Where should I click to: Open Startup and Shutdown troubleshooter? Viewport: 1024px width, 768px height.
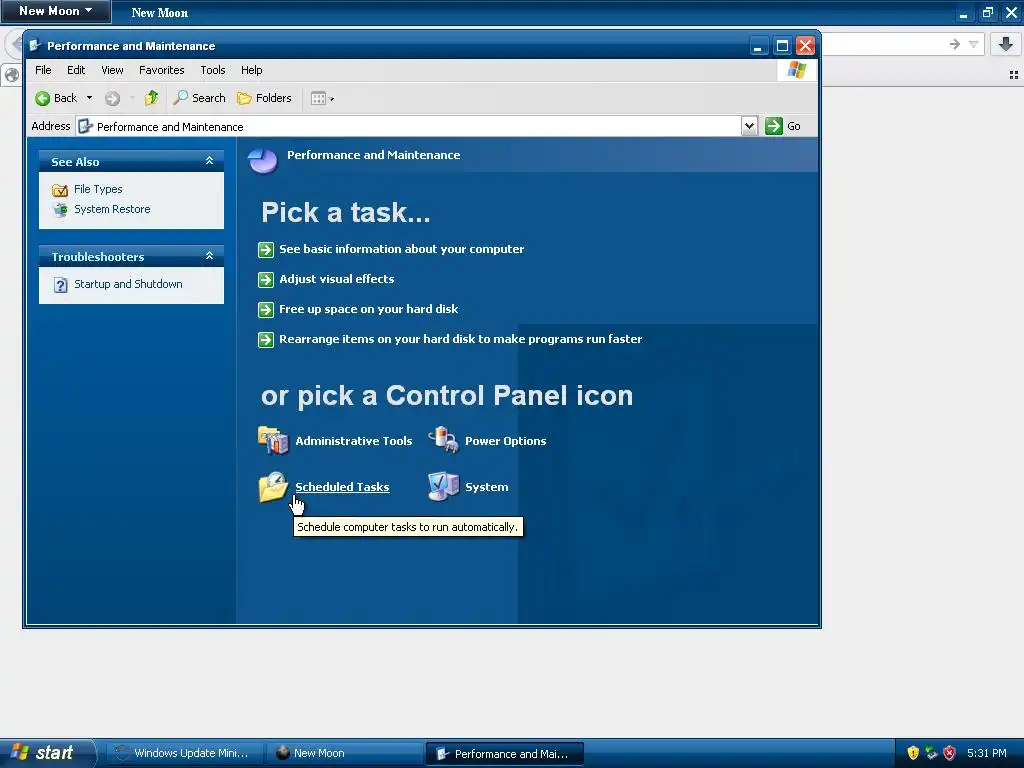[x=128, y=284]
